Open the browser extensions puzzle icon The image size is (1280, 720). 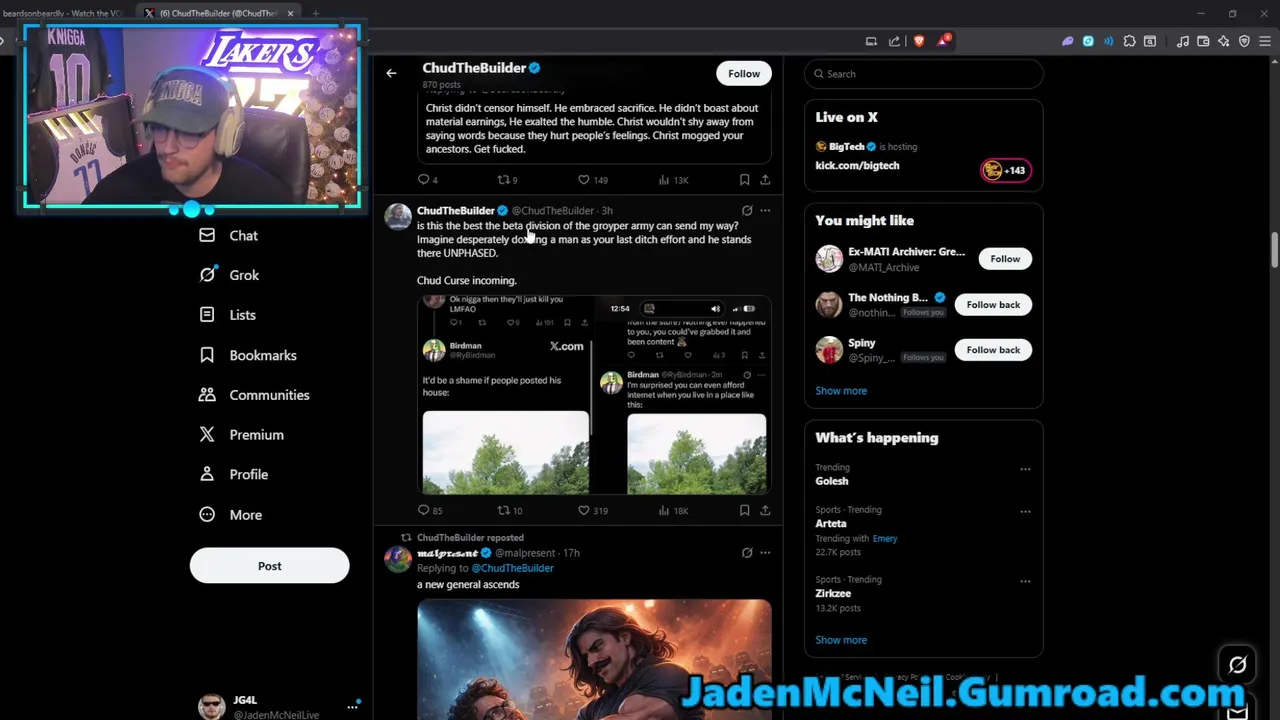1129,41
